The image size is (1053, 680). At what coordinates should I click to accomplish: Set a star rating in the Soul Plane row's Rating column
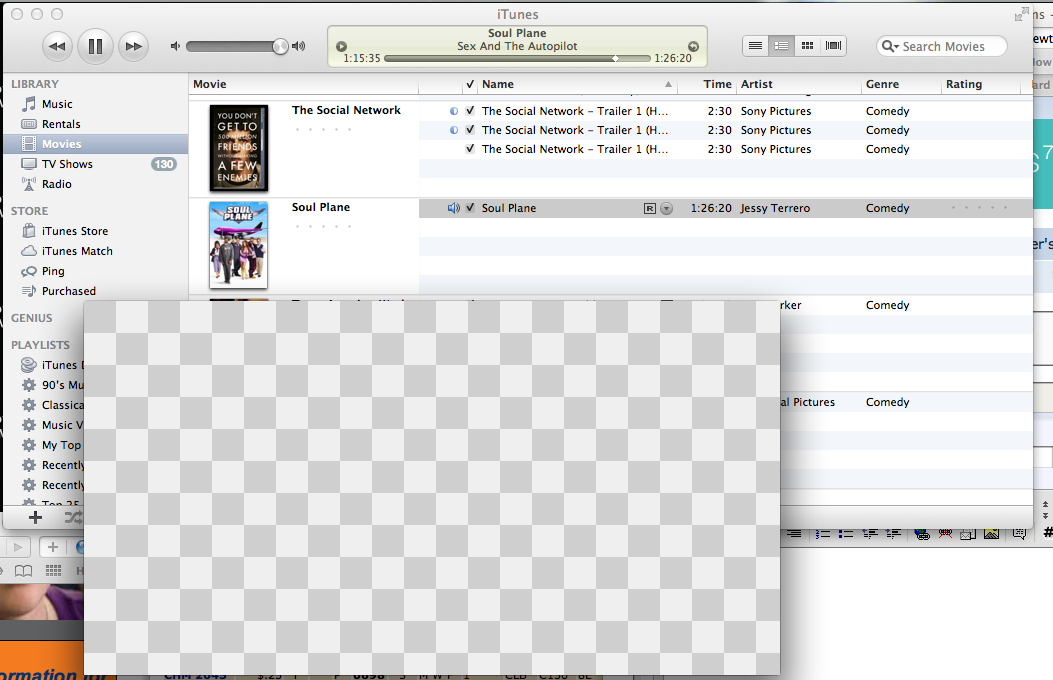point(979,208)
